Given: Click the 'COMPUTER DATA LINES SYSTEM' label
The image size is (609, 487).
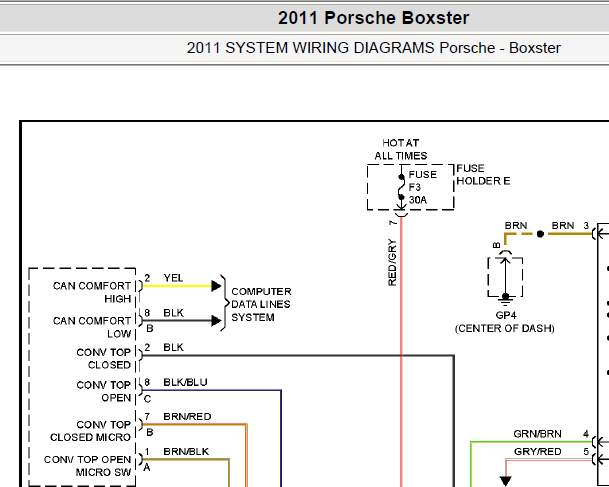Looking at the screenshot, I should point(261,304).
